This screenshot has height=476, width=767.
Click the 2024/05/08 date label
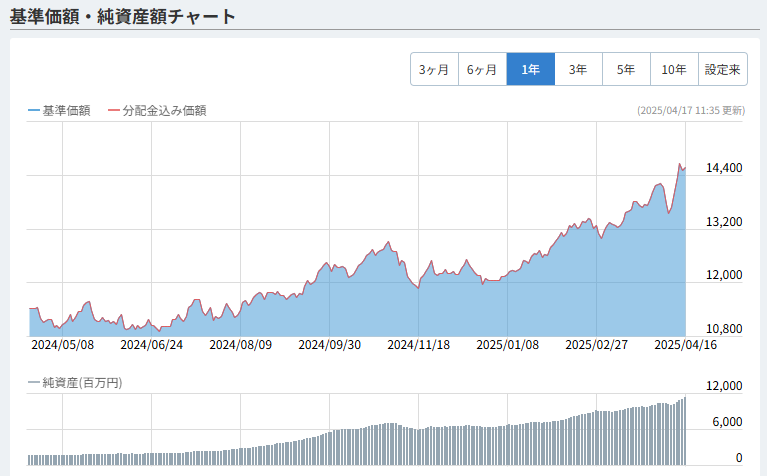tap(63, 345)
